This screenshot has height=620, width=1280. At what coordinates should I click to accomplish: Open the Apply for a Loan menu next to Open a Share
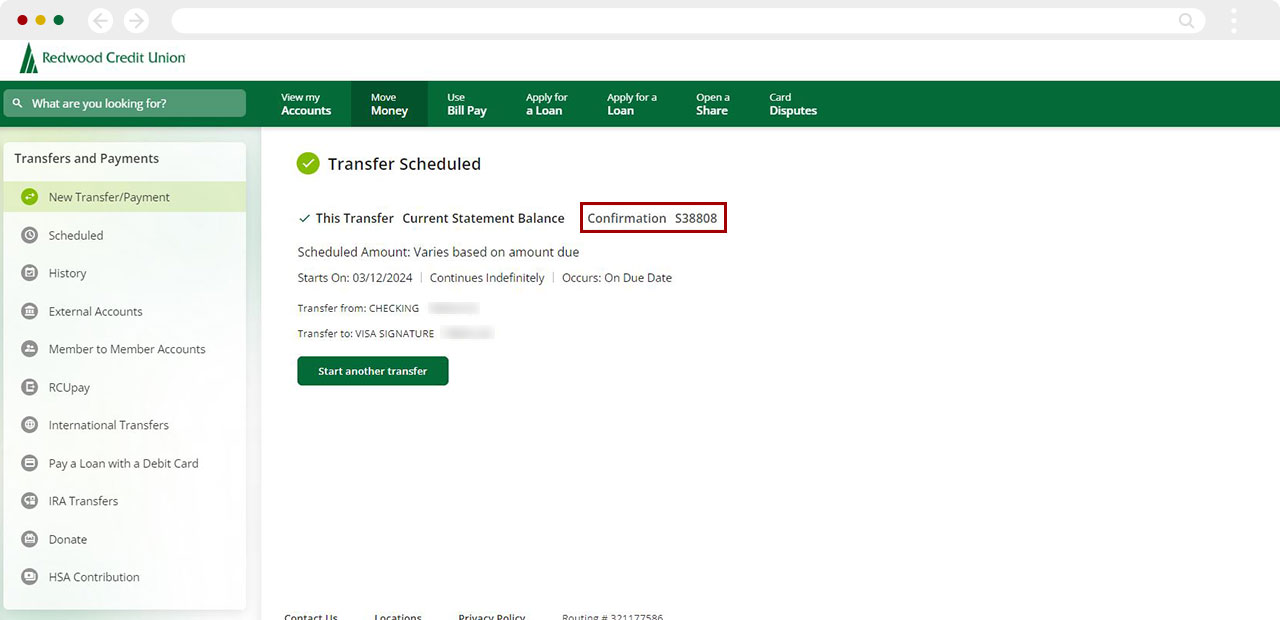pyautogui.click(x=631, y=104)
